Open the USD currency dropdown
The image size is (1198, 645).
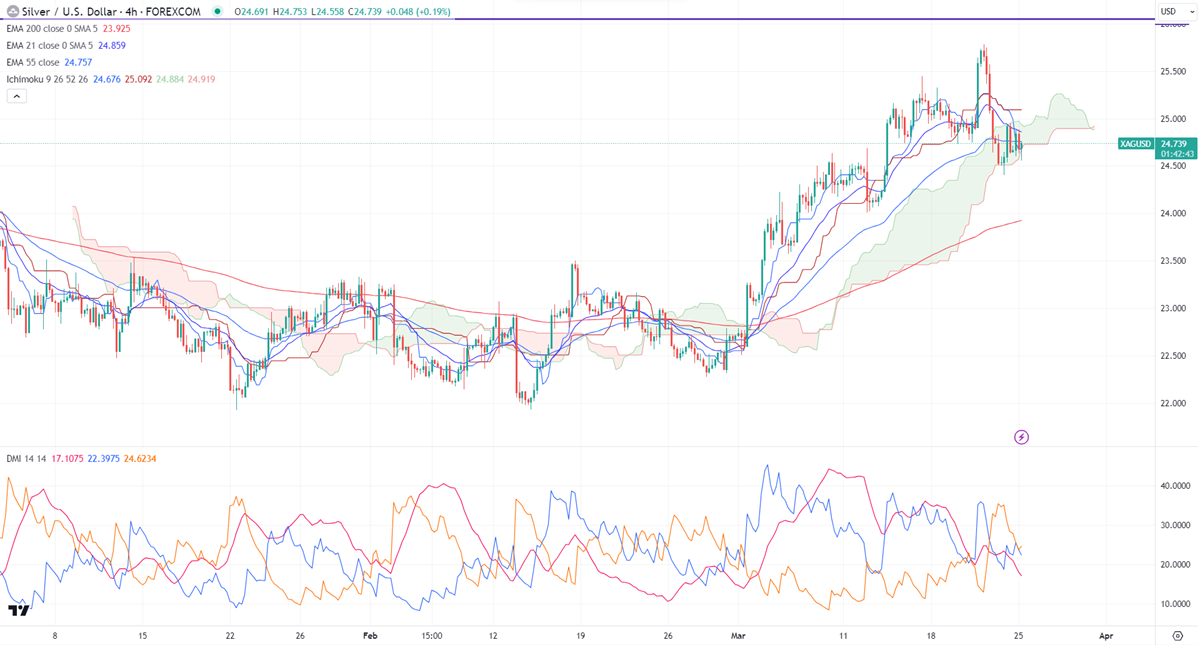(1175, 11)
